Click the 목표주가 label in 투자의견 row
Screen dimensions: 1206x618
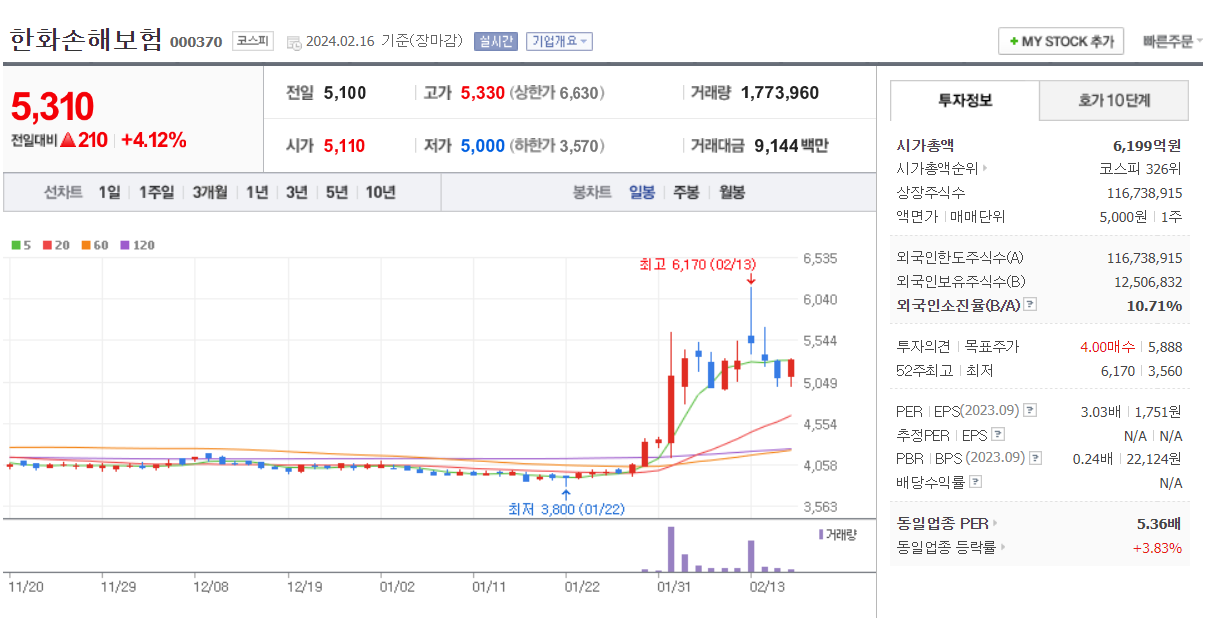[991, 347]
